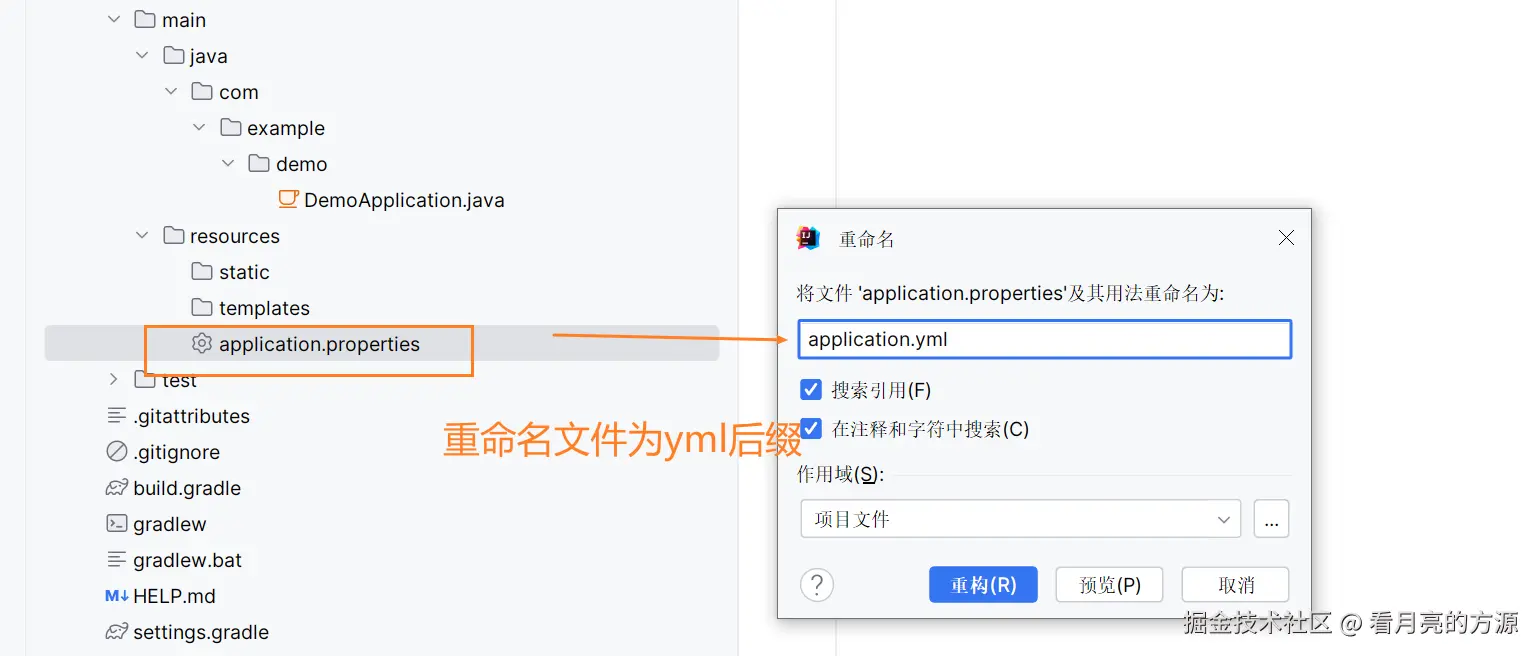The width and height of the screenshot is (1538, 656).
Task: Click the 重构(R) button
Action: 983,585
